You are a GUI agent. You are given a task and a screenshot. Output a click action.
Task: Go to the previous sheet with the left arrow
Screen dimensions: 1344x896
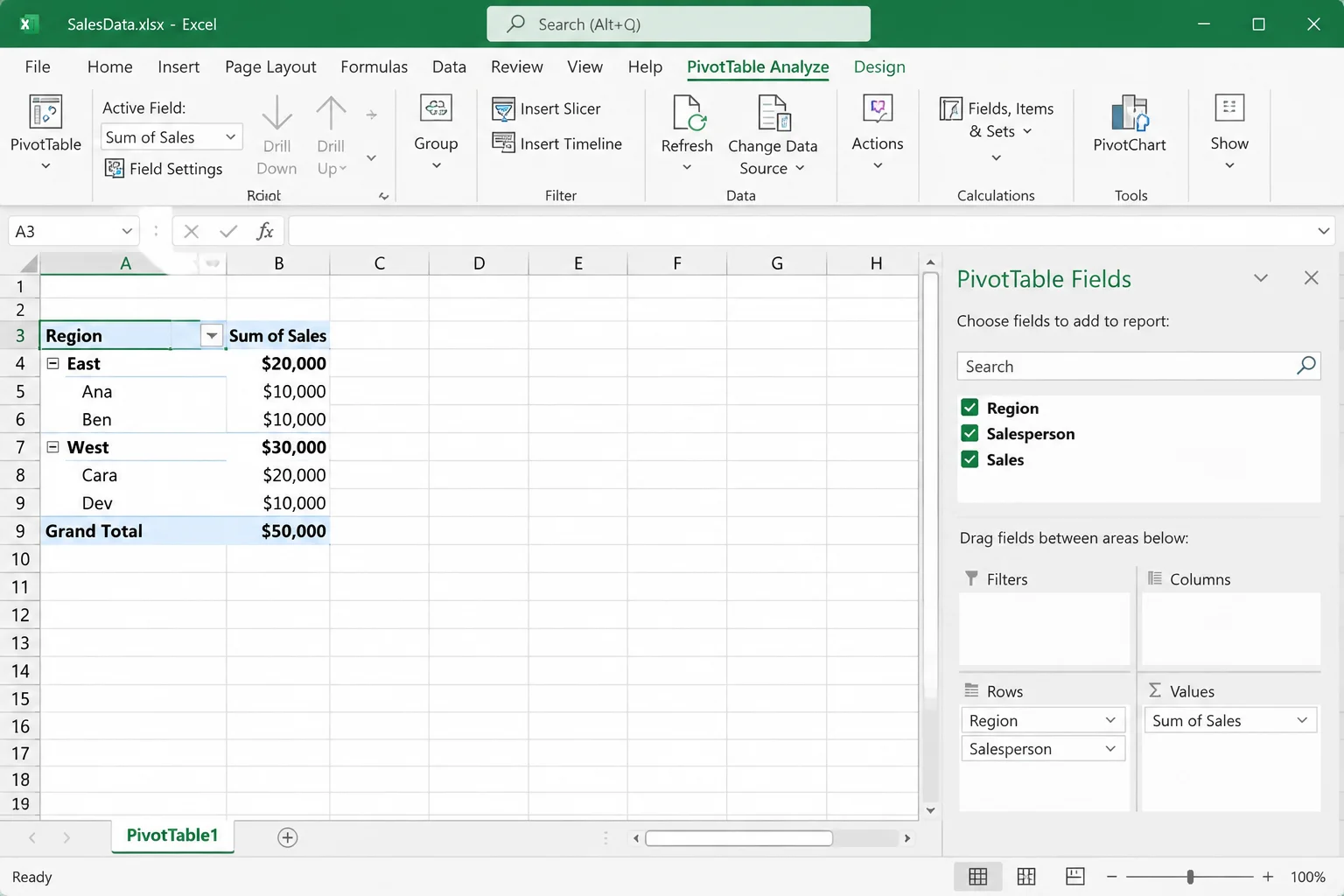click(32, 837)
